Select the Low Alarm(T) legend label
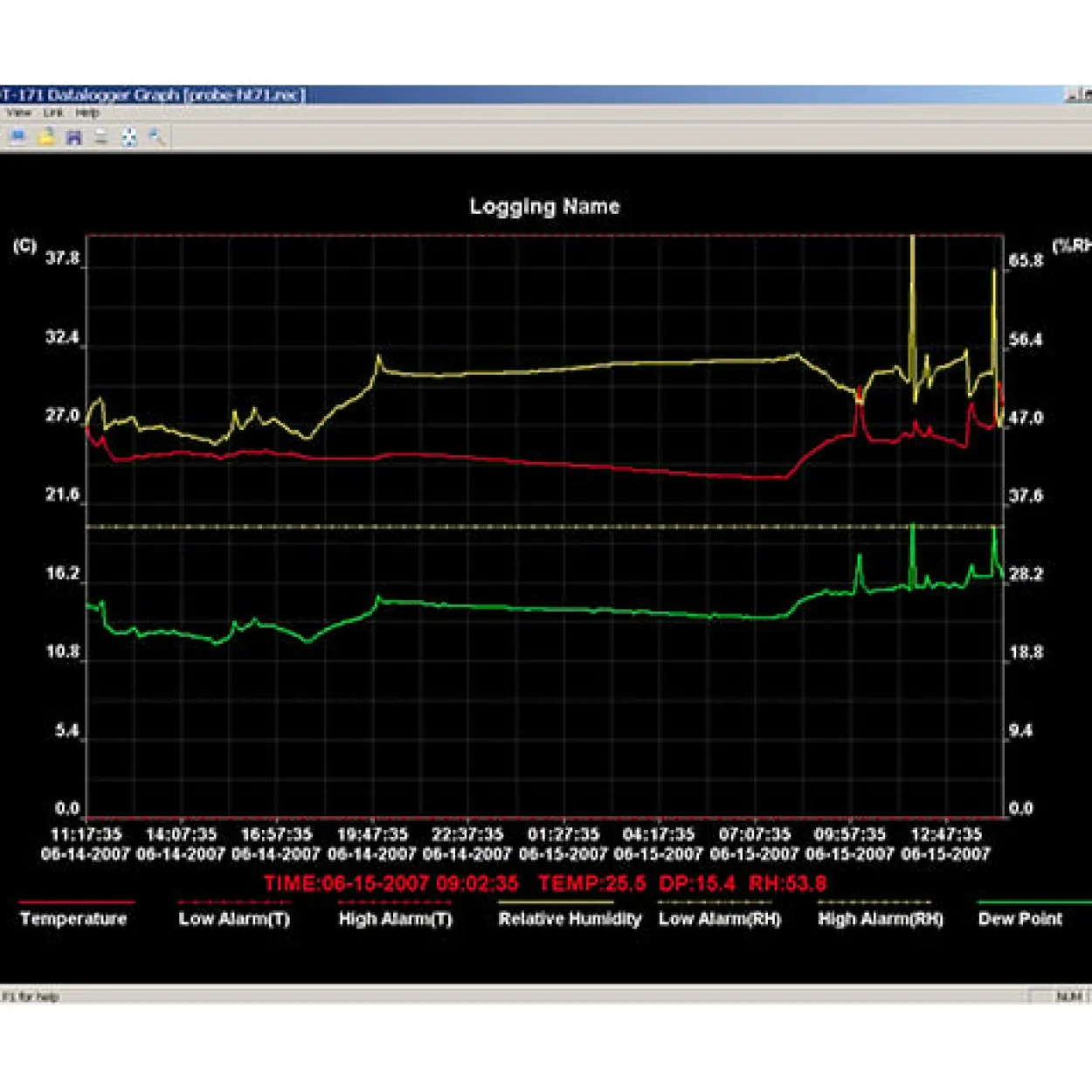1092x1092 pixels. (x=234, y=918)
